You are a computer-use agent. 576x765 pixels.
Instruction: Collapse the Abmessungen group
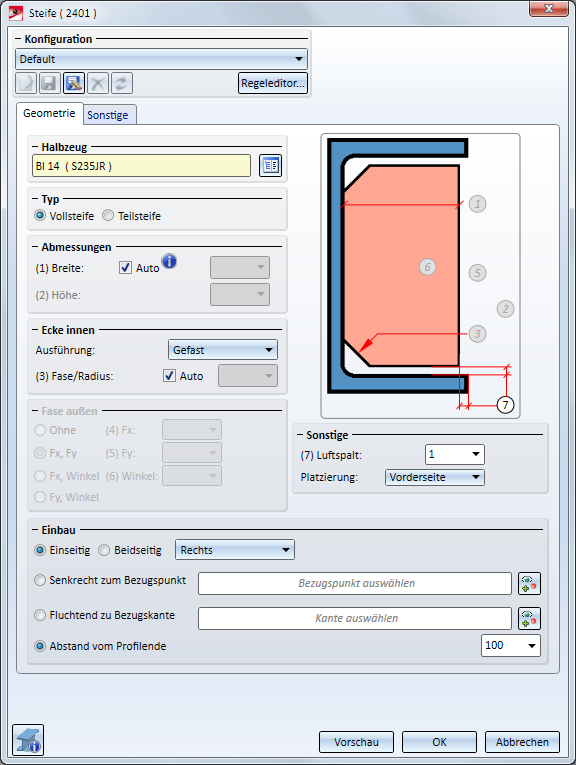pyautogui.click(x=35, y=247)
